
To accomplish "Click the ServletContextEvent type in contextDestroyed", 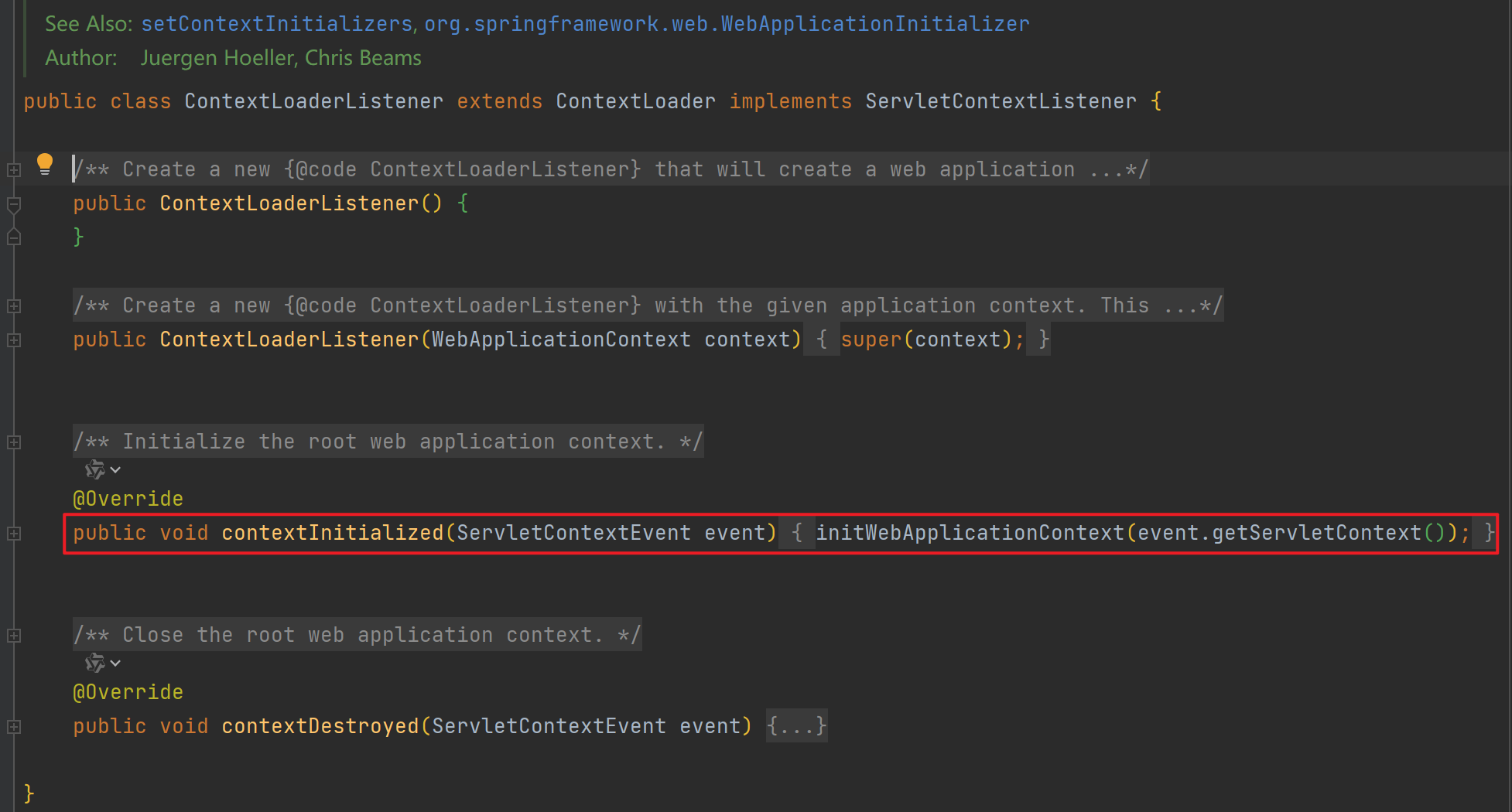I will [549, 726].
